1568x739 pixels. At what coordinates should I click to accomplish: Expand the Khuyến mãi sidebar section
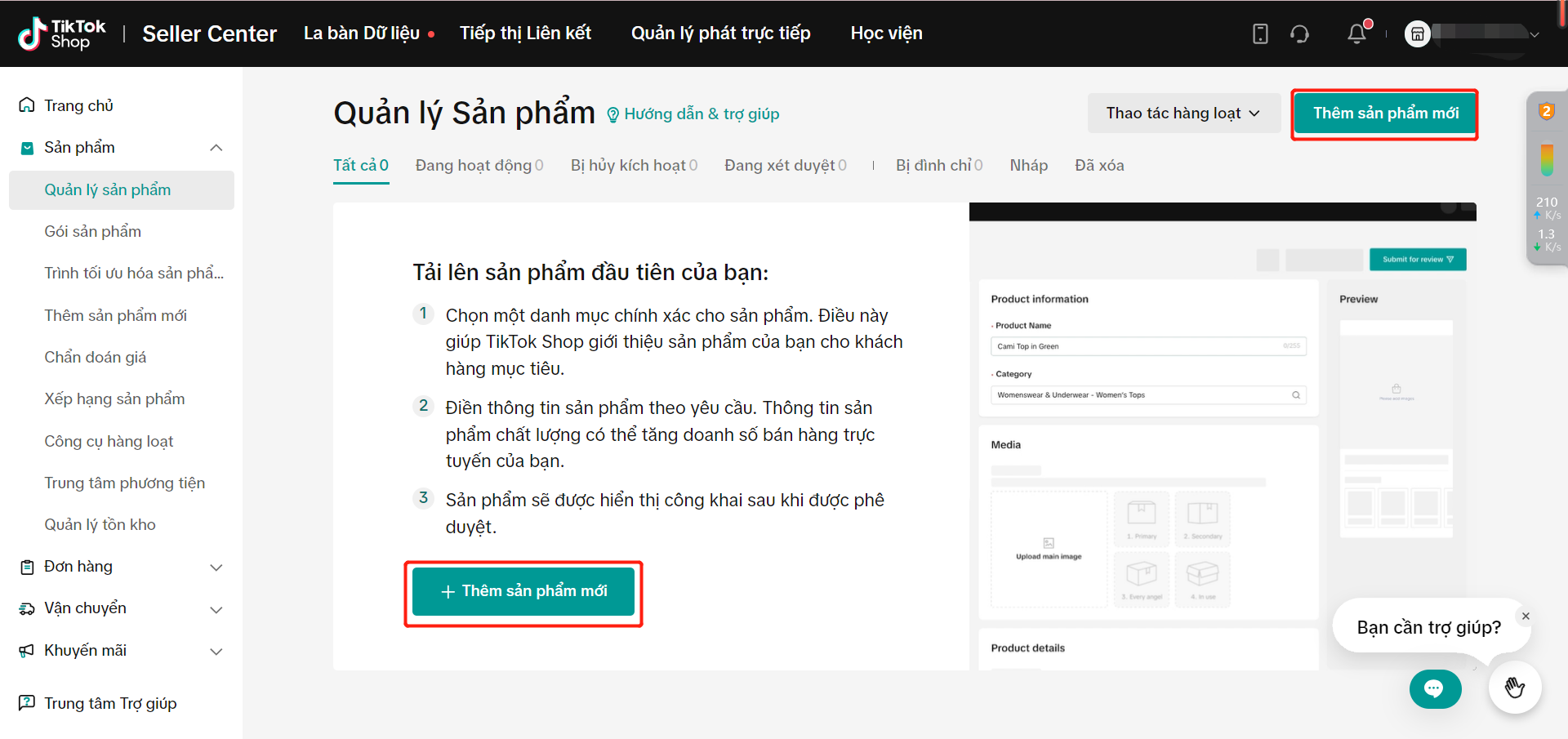216,651
